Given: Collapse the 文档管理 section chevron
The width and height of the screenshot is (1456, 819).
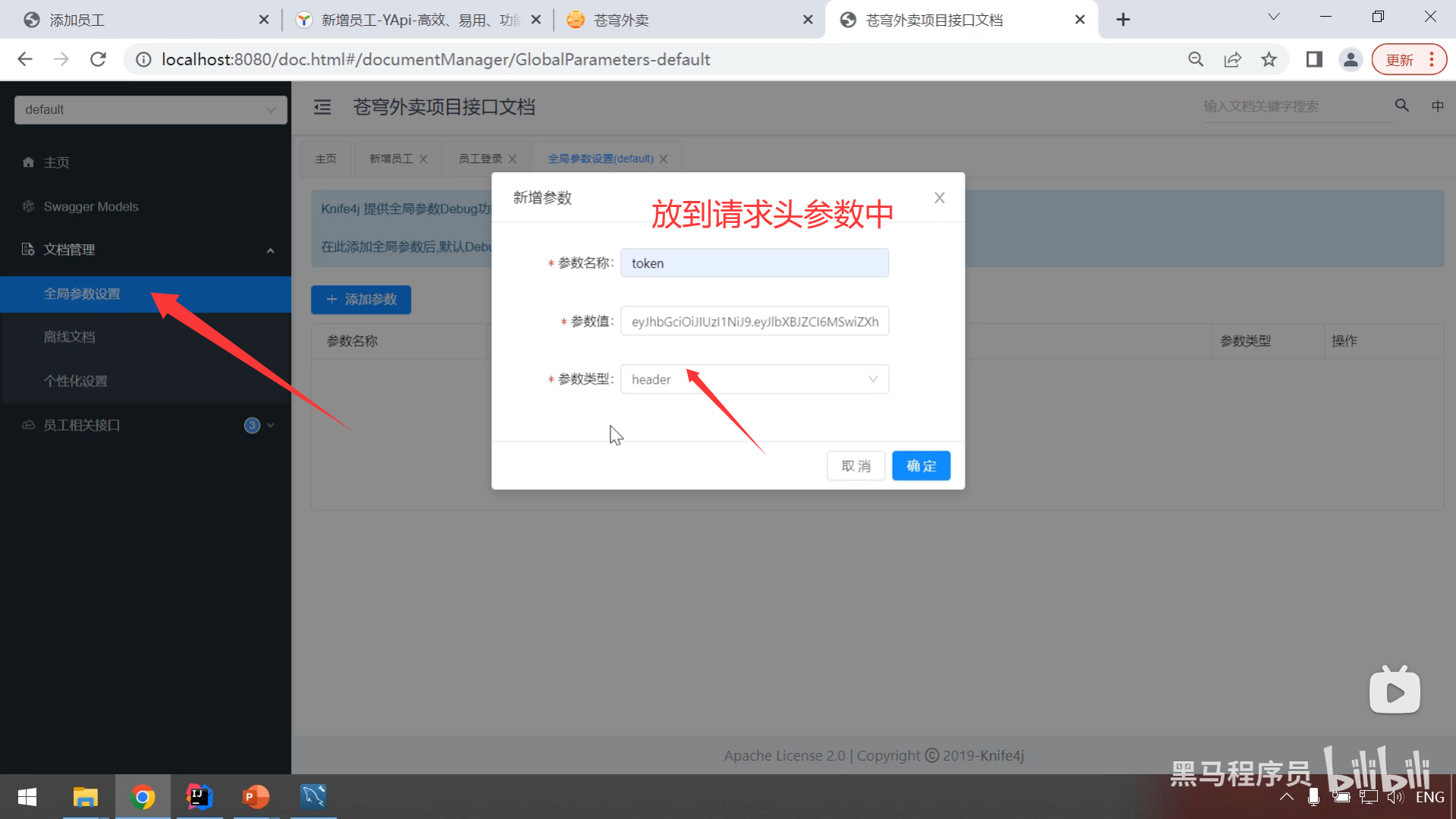Looking at the screenshot, I should point(271,249).
